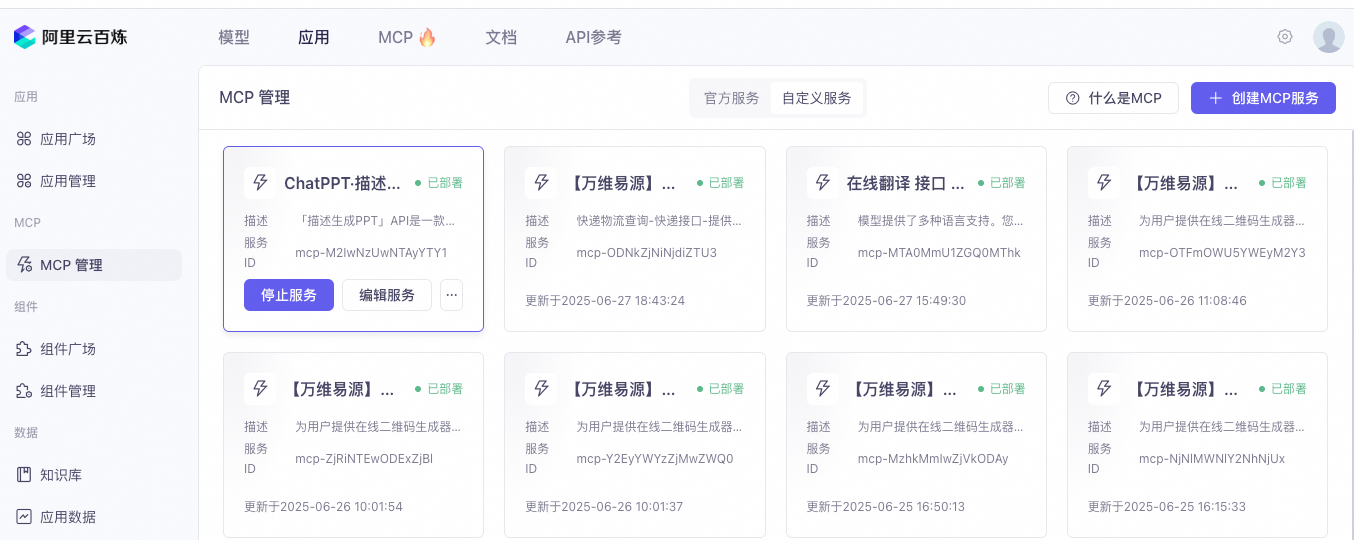Screen dimensions: 1354x540
Task: Open the ChatPPT card more options menu
Action: pyautogui.click(x=451, y=295)
